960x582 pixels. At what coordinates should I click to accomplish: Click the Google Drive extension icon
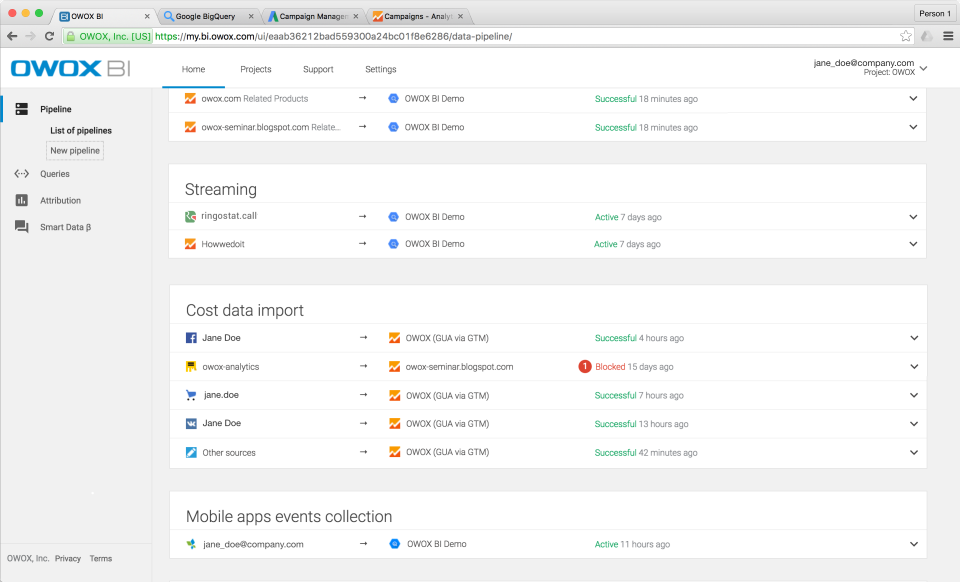(x=927, y=36)
